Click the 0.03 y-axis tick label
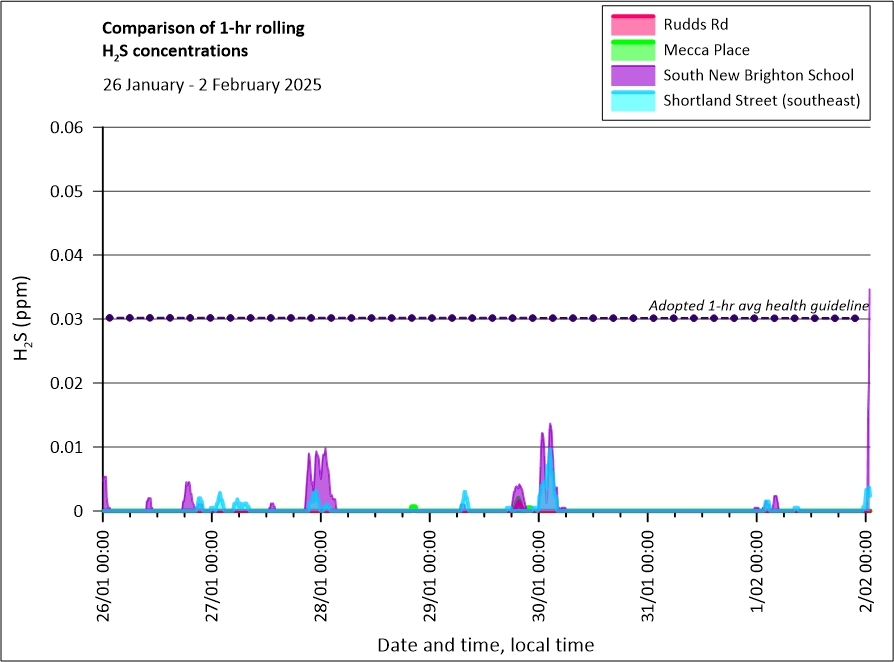 click(x=70, y=319)
